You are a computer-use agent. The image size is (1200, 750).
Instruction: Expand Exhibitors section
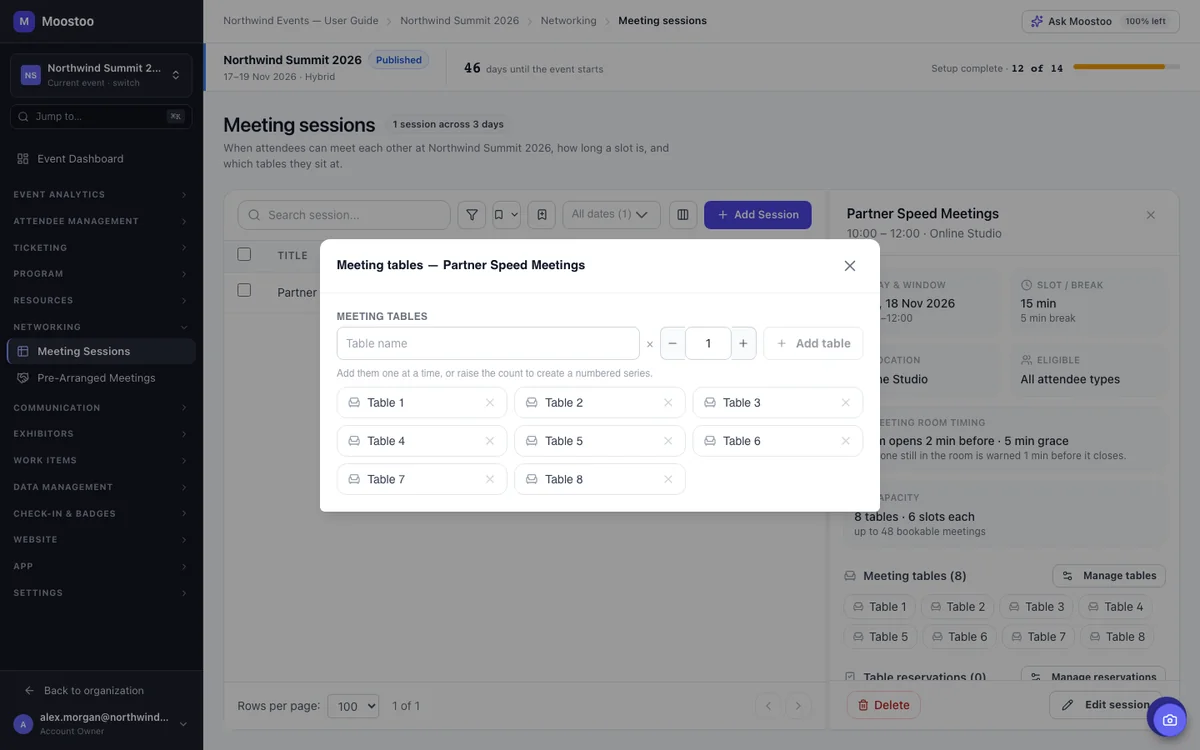pyautogui.click(x=101, y=434)
